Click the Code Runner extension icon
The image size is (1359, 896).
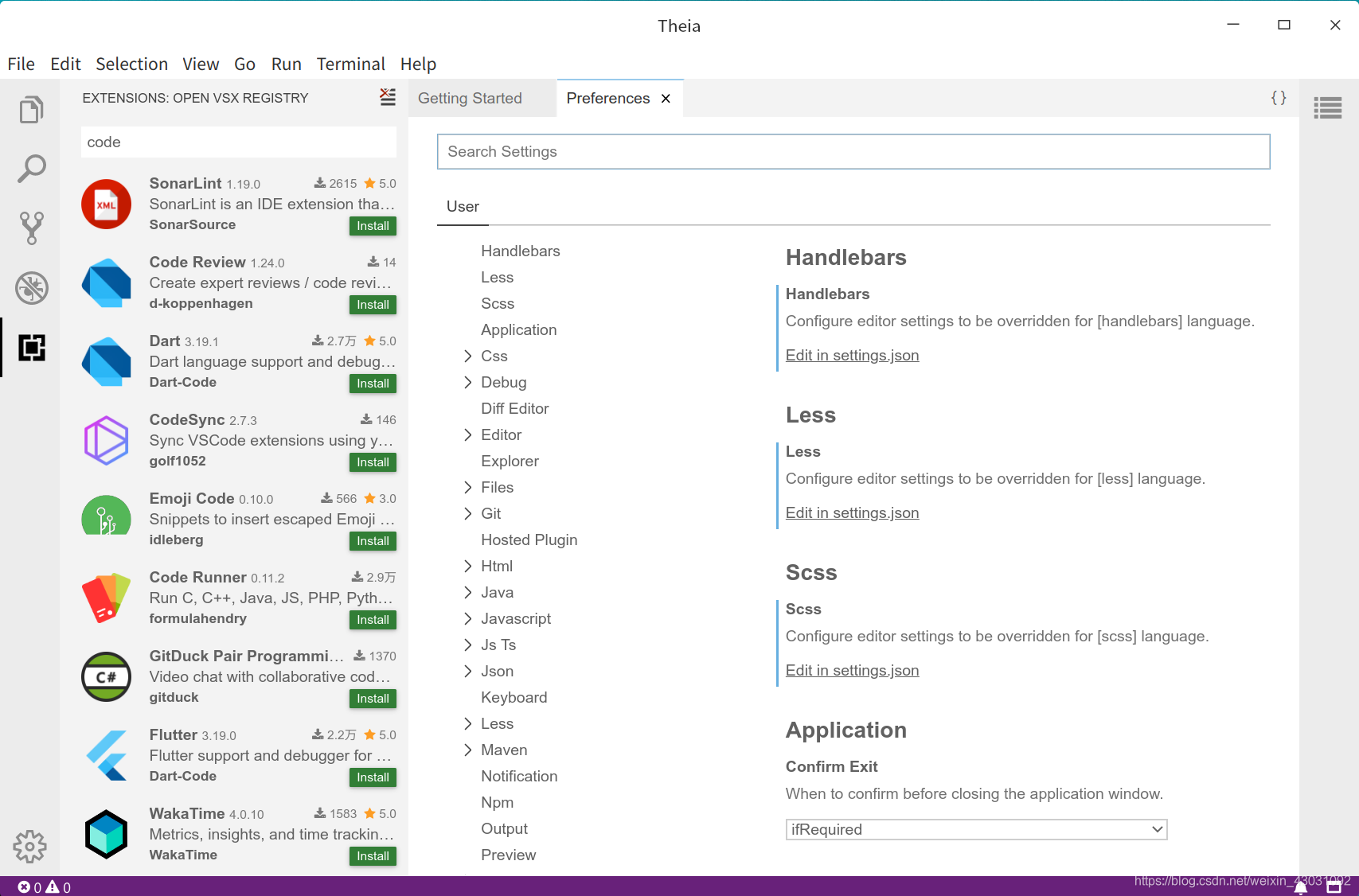pos(106,598)
